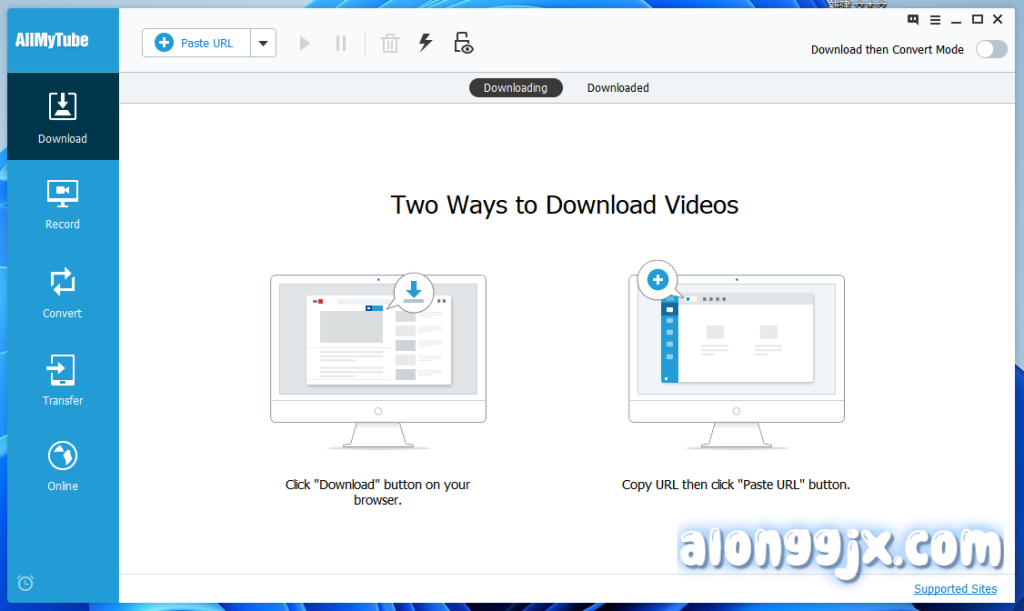This screenshot has width=1024, height=611.
Task: Switch to the Downloaded tab
Action: click(617, 88)
